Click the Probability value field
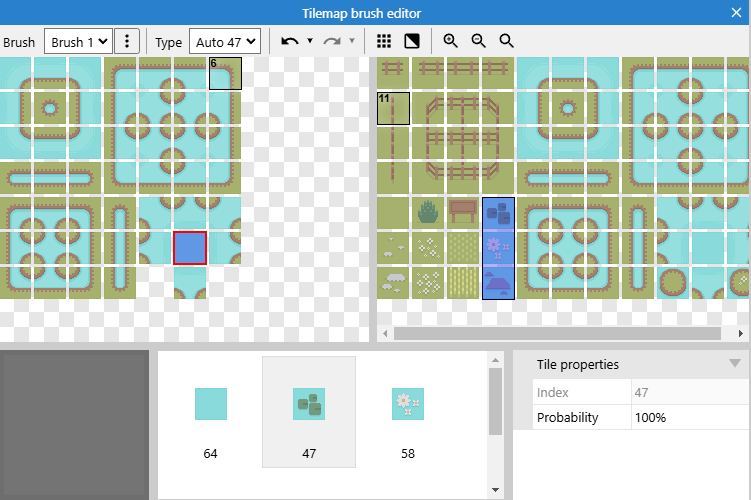 click(x=690, y=417)
